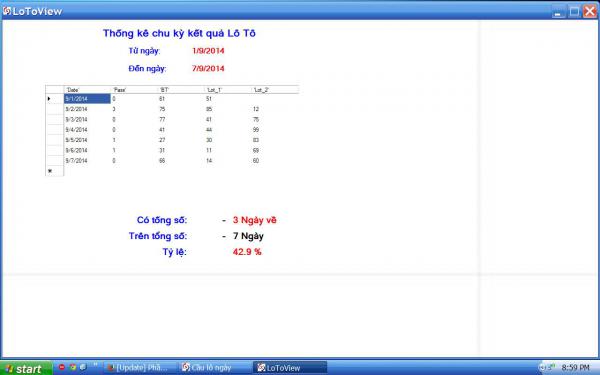Click the row selector arrow for 9/1/2014
The image size is (600, 375).
(x=54, y=99)
